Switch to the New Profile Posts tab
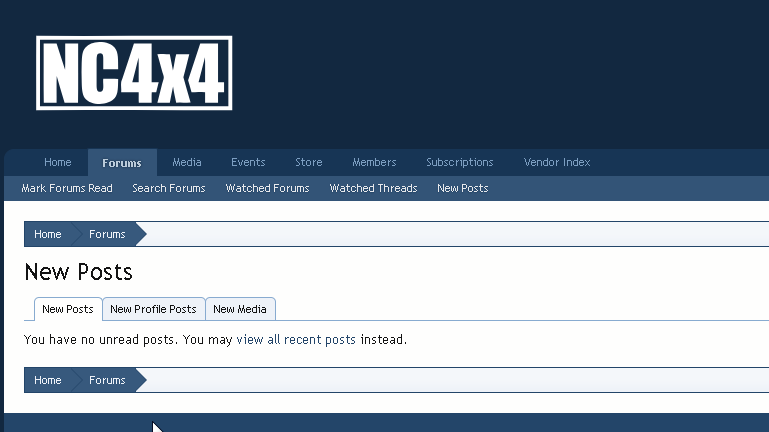Image resolution: width=769 pixels, height=432 pixels. pyautogui.click(x=153, y=309)
